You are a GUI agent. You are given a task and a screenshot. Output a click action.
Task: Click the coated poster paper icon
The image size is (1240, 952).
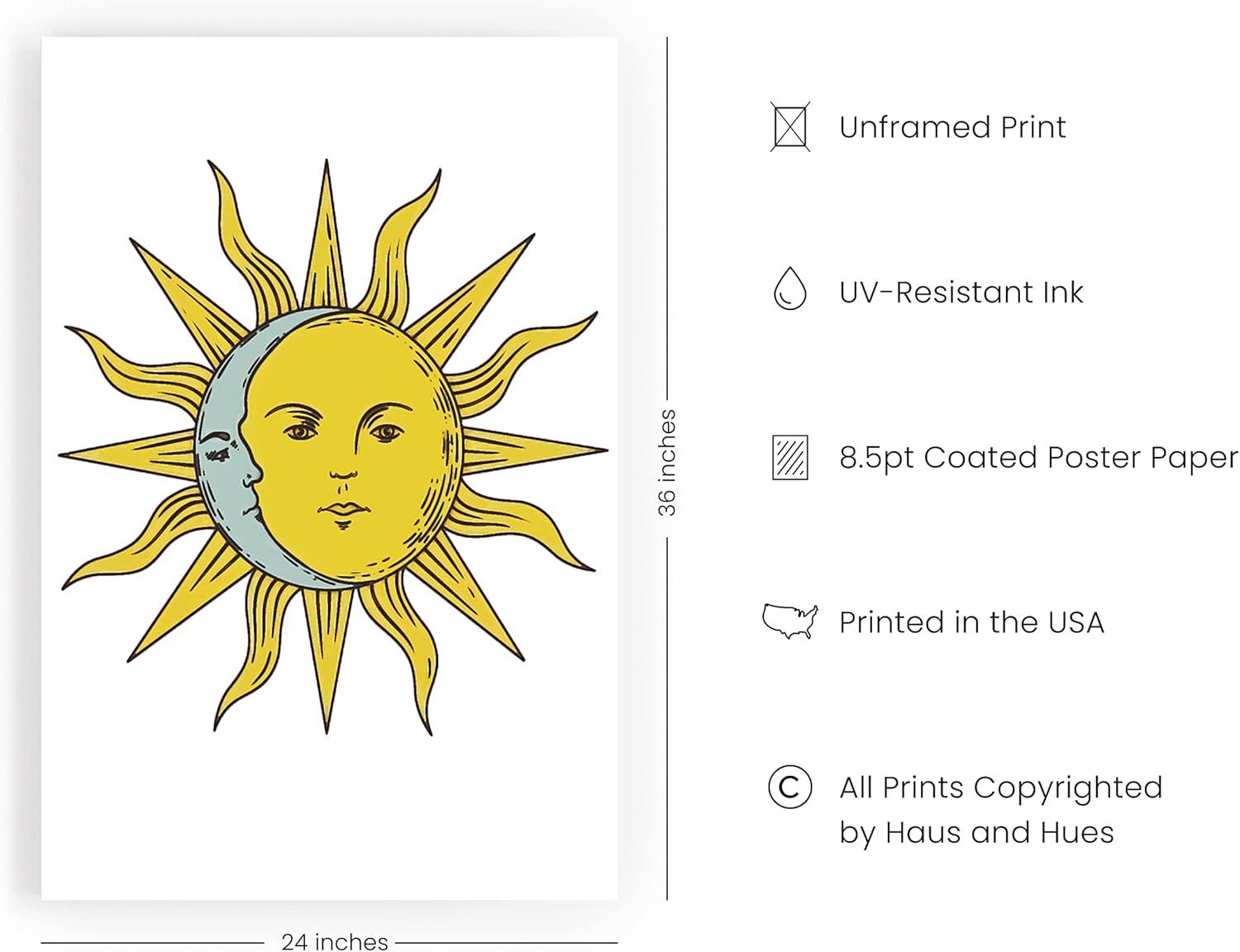click(789, 457)
